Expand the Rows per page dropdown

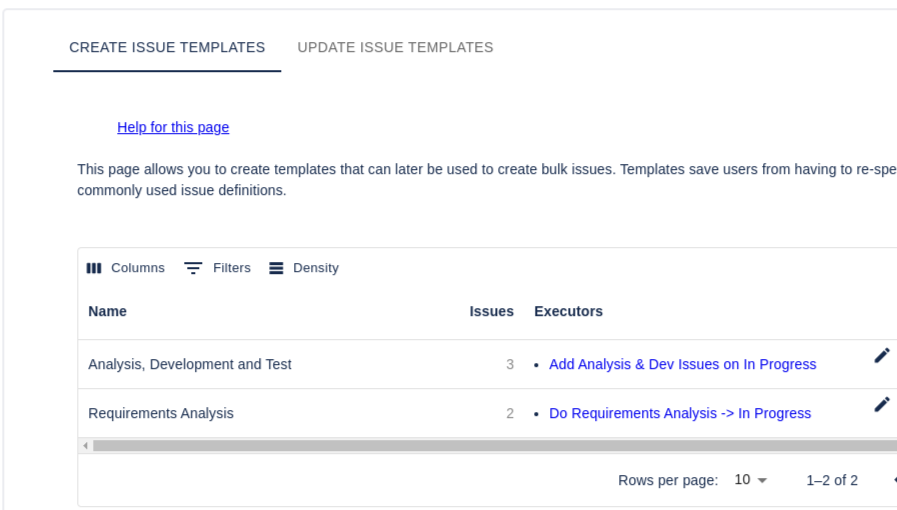click(x=750, y=480)
